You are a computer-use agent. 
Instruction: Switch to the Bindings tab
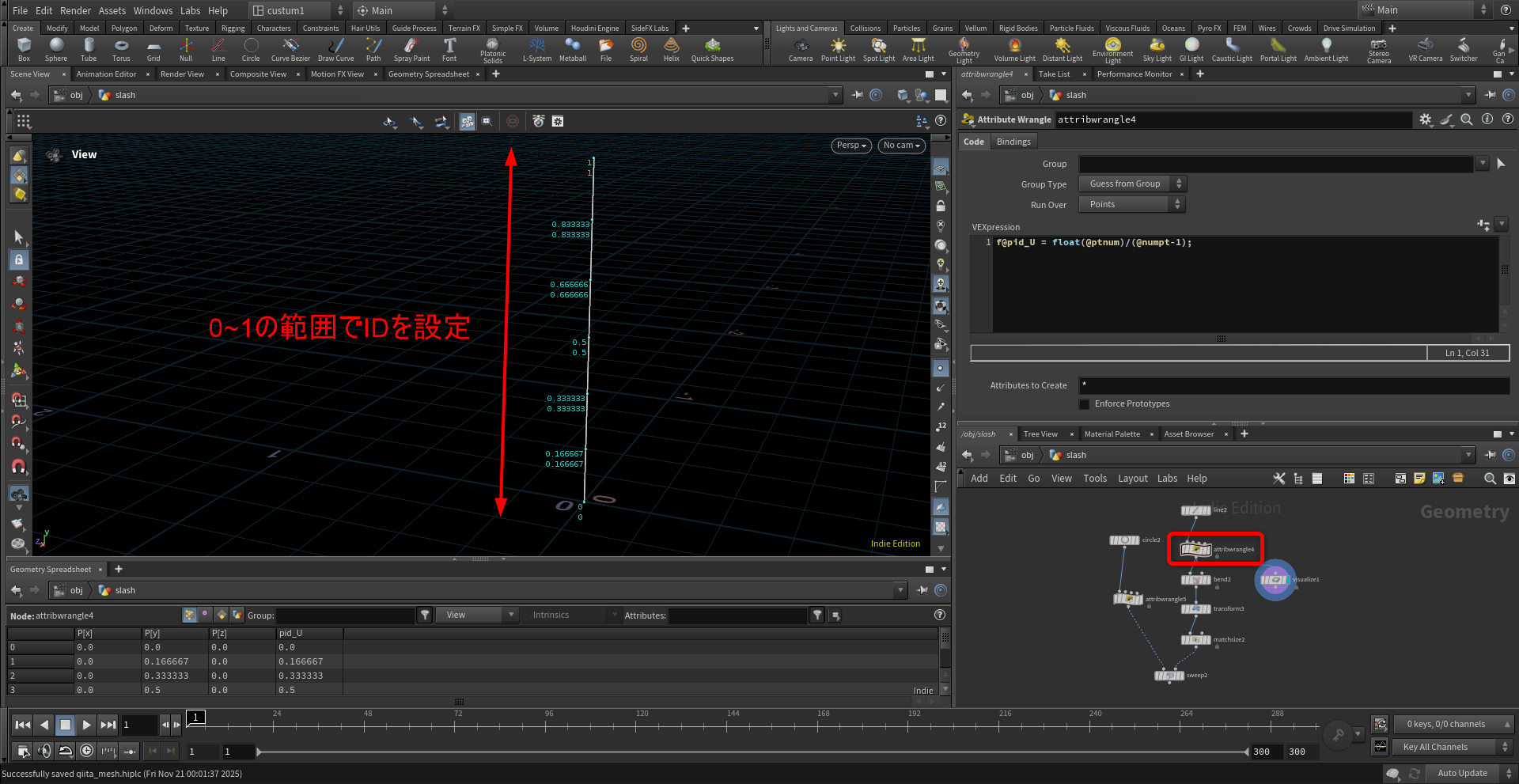click(1013, 142)
